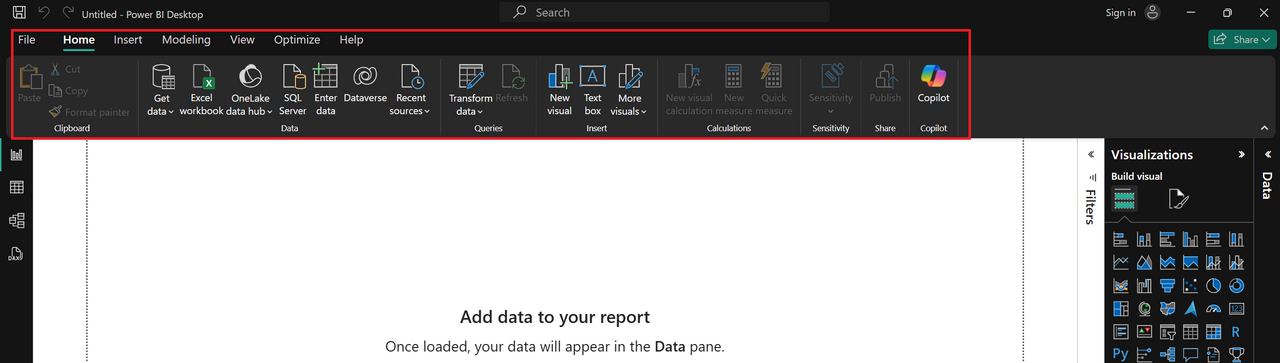Viewport: 1280px width, 363px height.
Task: Expand the Data pane
Action: (1267, 154)
